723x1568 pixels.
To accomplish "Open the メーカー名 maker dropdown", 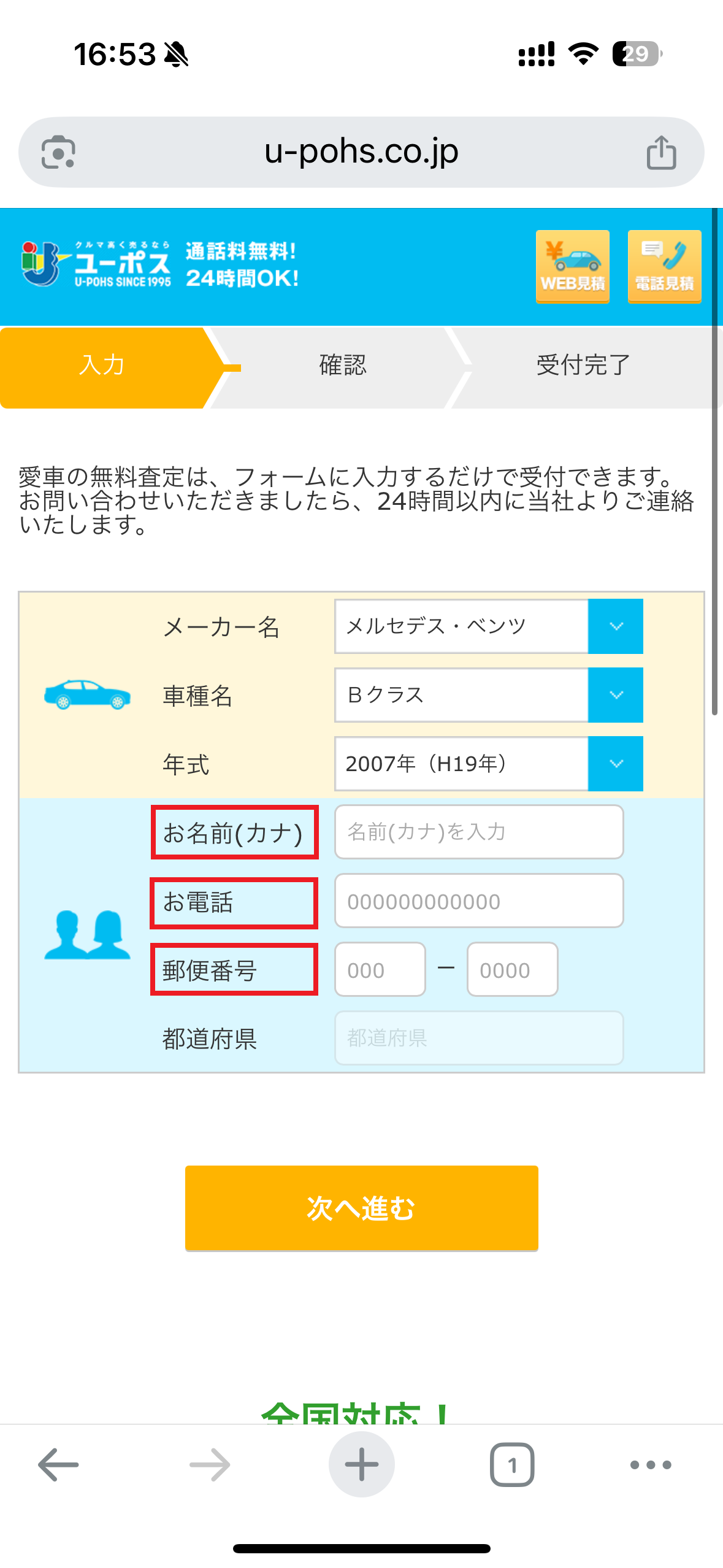I will point(615,626).
